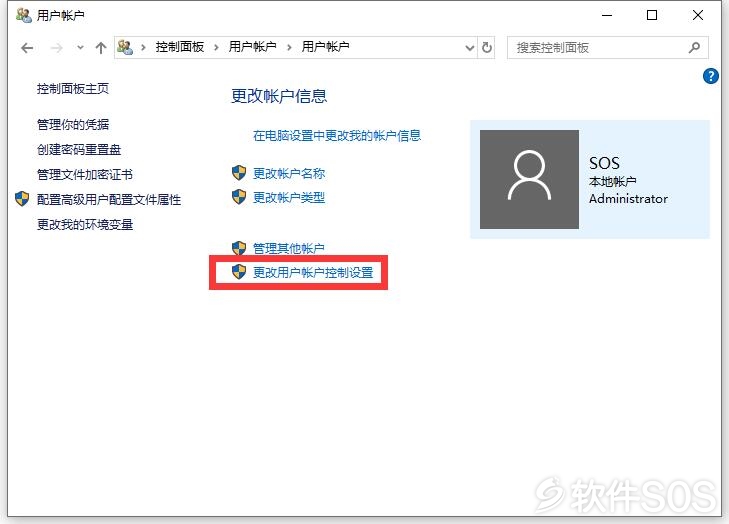Viewport: 729px width, 524px height.
Task: Open 创建密码重置盘
Action: pyautogui.click(x=79, y=150)
